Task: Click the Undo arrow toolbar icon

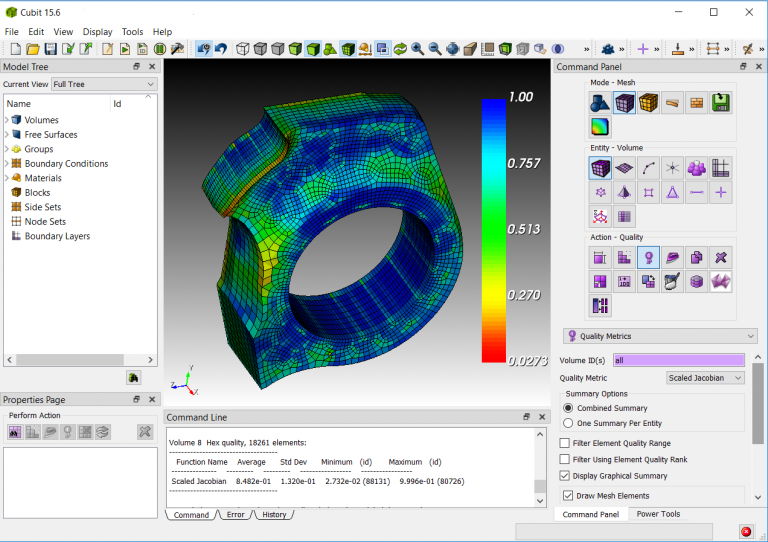Action: 221,49
